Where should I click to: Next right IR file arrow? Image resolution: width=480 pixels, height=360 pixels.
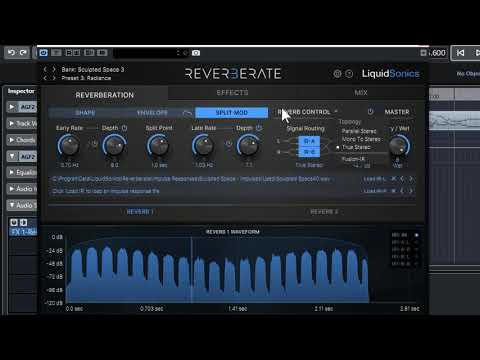pyautogui.click(x=411, y=191)
